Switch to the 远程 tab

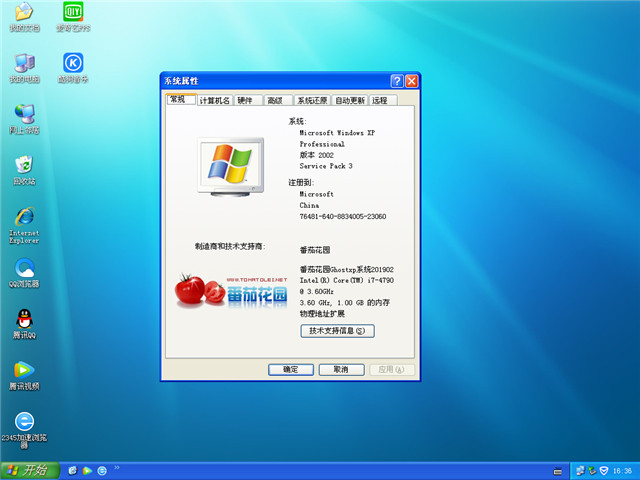(383, 100)
